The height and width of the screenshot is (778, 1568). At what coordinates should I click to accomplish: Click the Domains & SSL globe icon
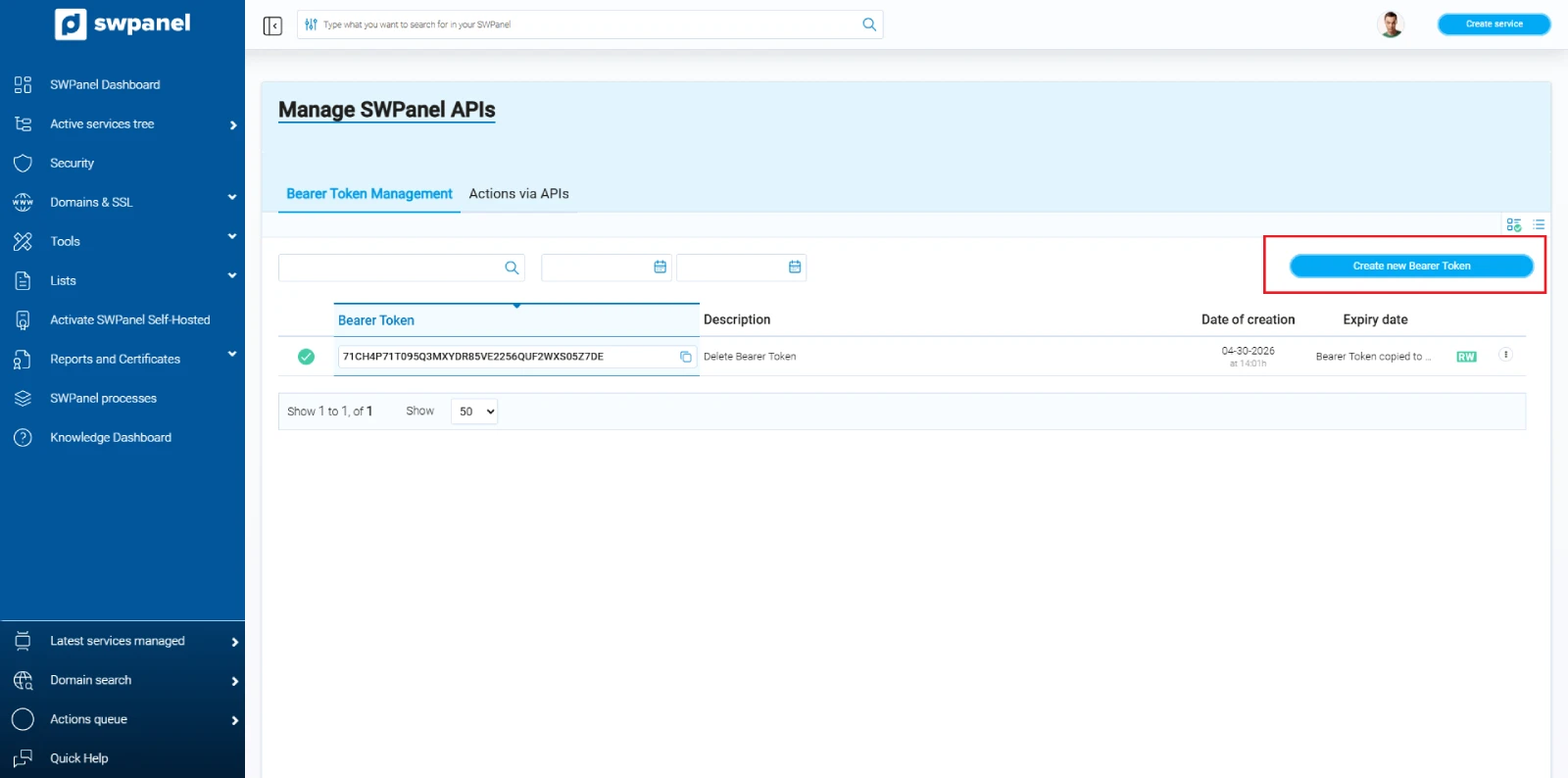(x=23, y=203)
